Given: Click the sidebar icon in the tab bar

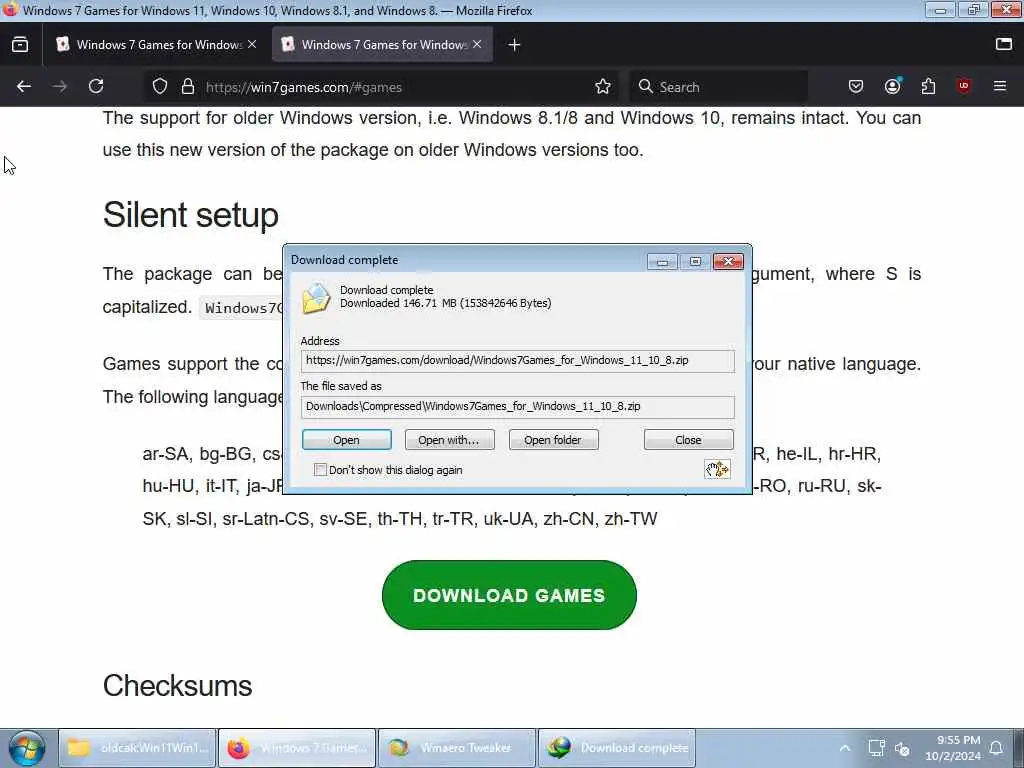Looking at the screenshot, I should pos(1003,44).
